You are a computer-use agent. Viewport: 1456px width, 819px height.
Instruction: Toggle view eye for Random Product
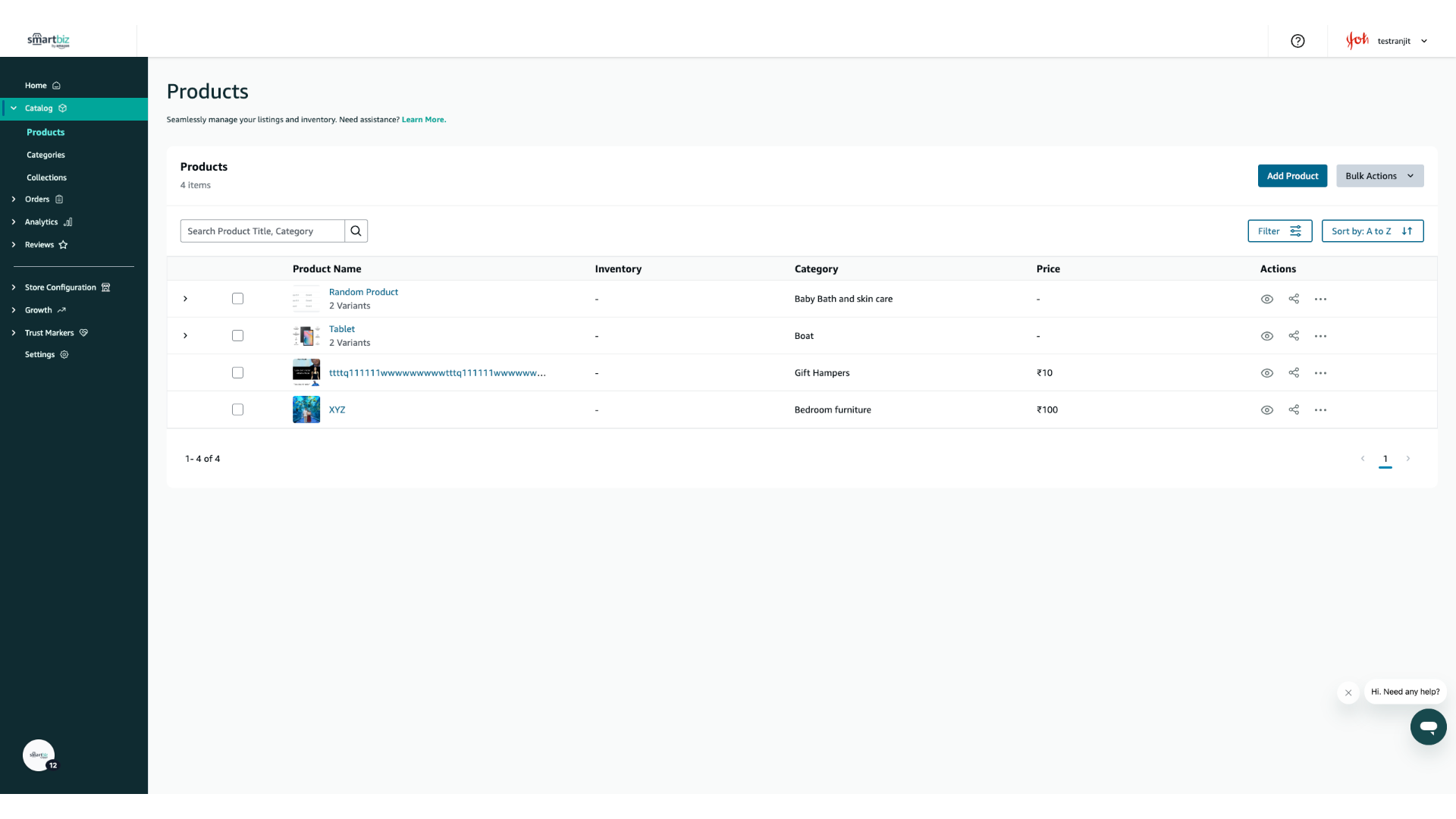point(1266,299)
